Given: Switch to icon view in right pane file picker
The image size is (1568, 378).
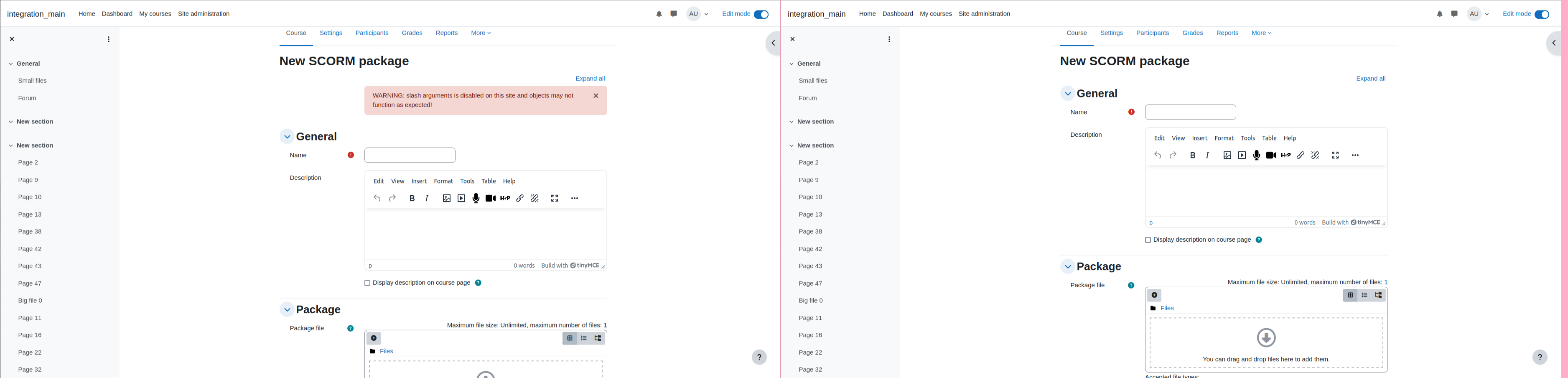Looking at the screenshot, I should [1350, 295].
